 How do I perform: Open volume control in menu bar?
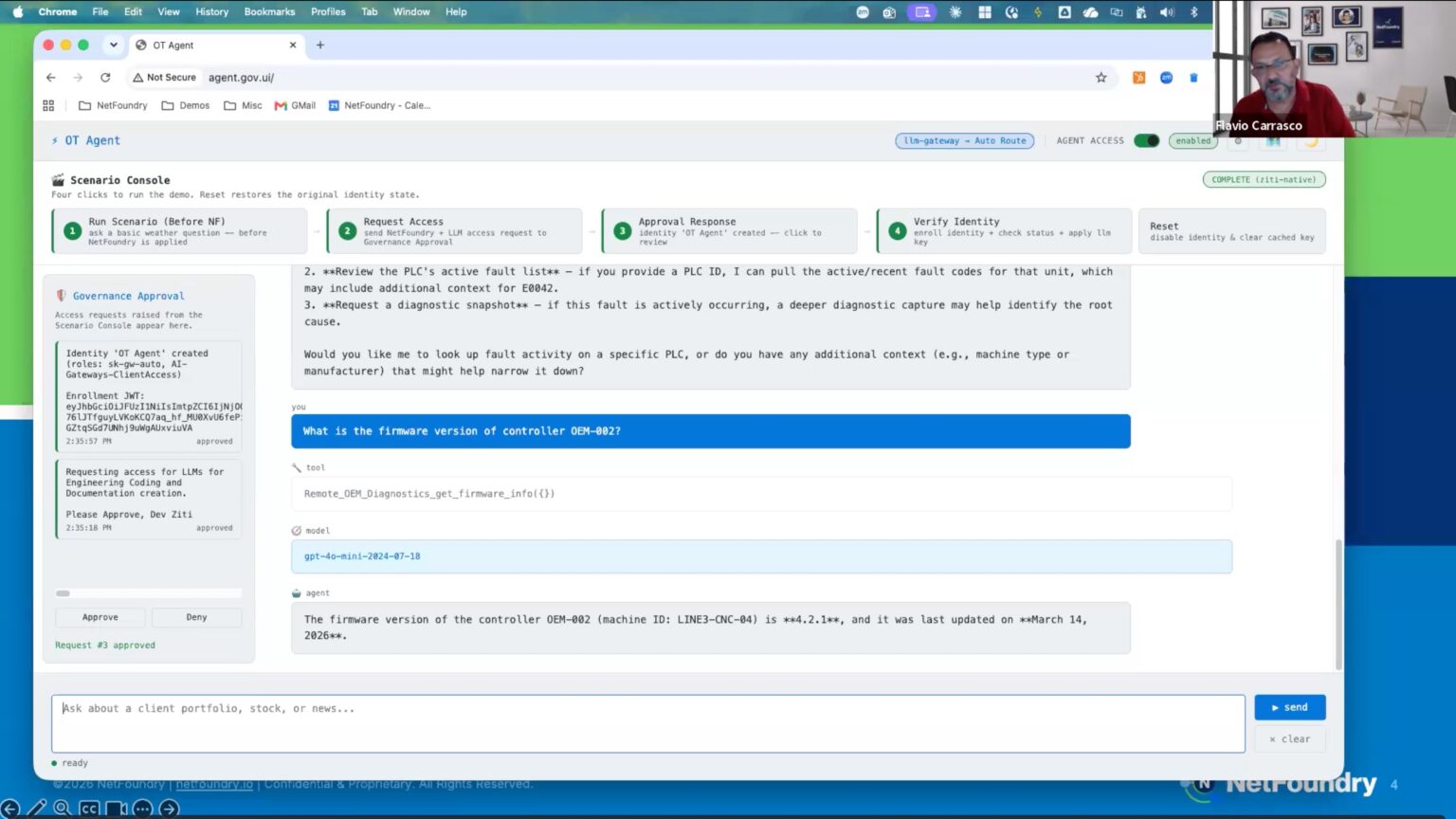pyautogui.click(x=1167, y=12)
